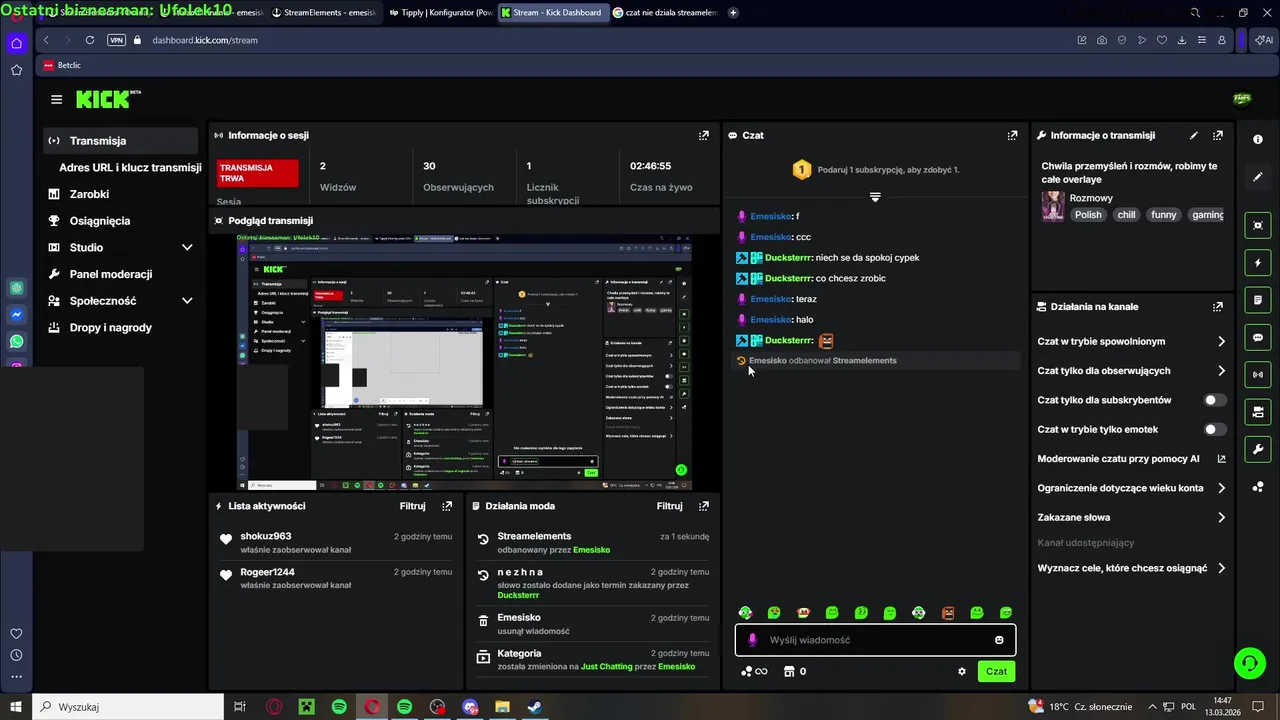Open the Betclic bookmark
This screenshot has height=720, width=1280.
tap(62, 65)
